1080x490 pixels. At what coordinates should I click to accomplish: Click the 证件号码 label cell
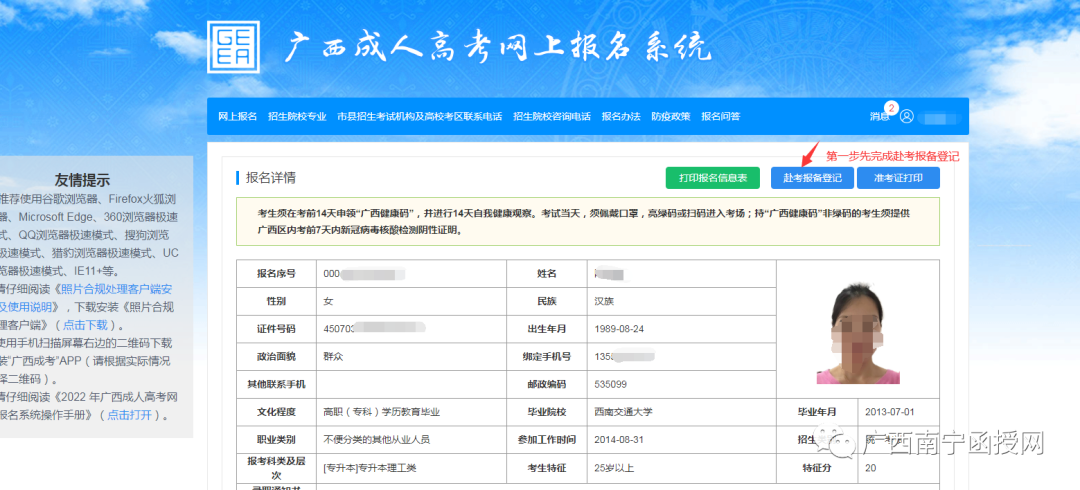click(276, 329)
